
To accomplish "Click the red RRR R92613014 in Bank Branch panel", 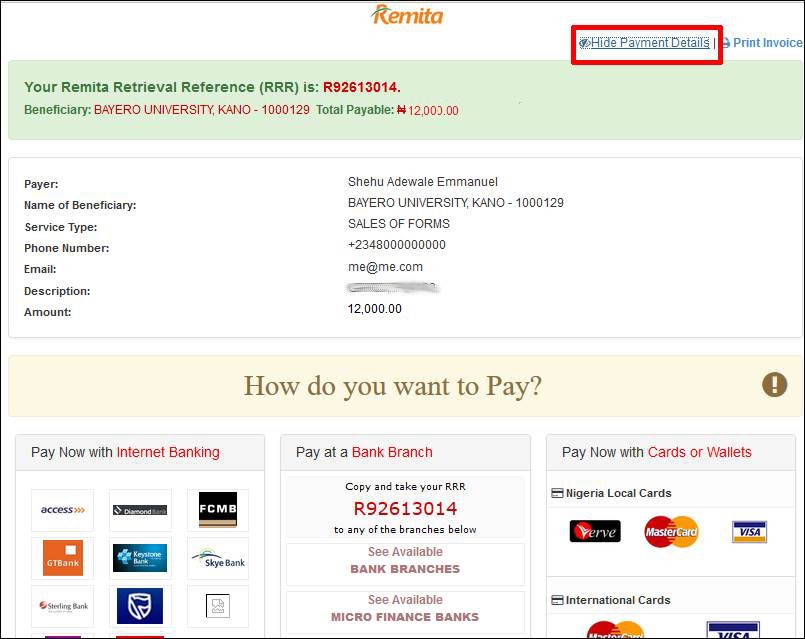I will (405, 509).
